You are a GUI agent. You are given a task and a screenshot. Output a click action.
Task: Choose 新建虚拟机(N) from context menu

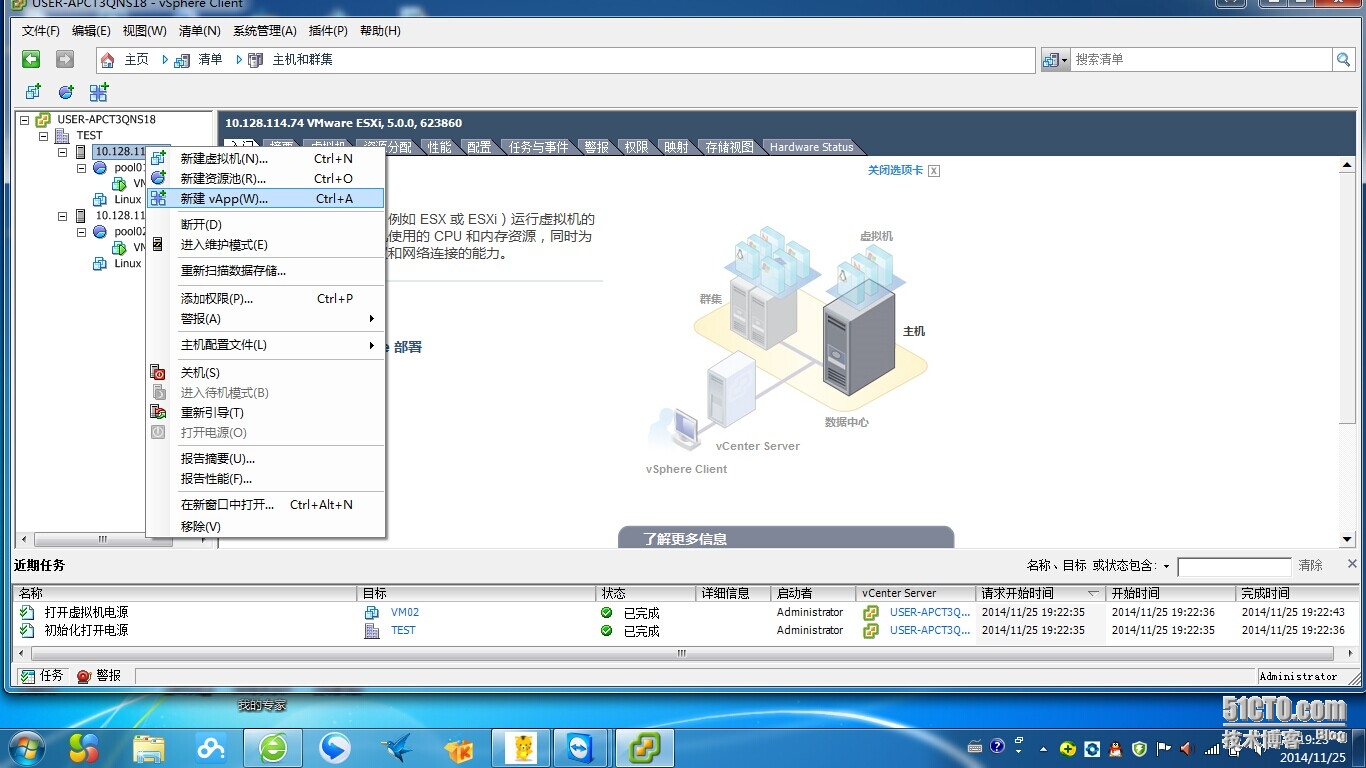pos(265,158)
